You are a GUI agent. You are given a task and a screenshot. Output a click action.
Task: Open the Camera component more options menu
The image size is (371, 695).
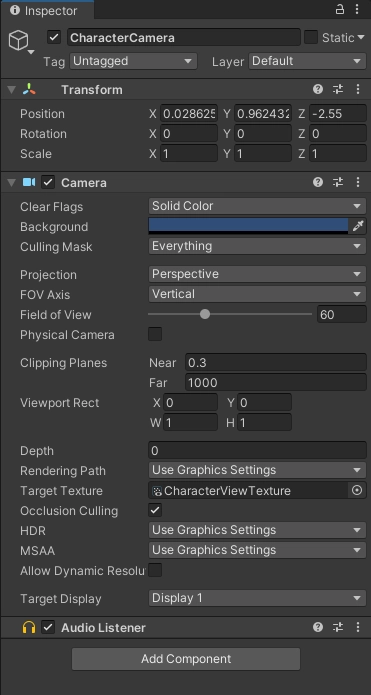point(358,182)
